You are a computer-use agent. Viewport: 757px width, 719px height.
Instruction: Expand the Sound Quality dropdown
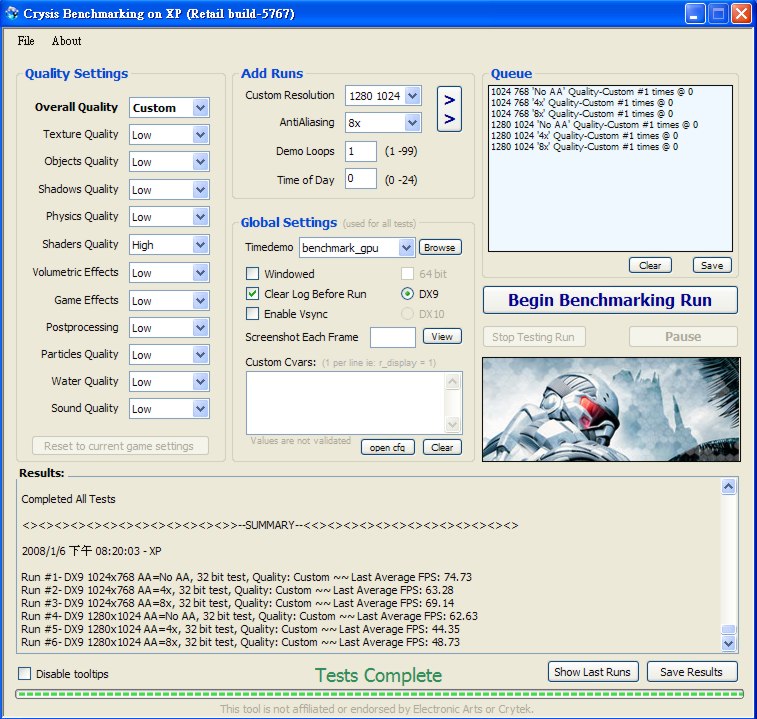point(200,409)
